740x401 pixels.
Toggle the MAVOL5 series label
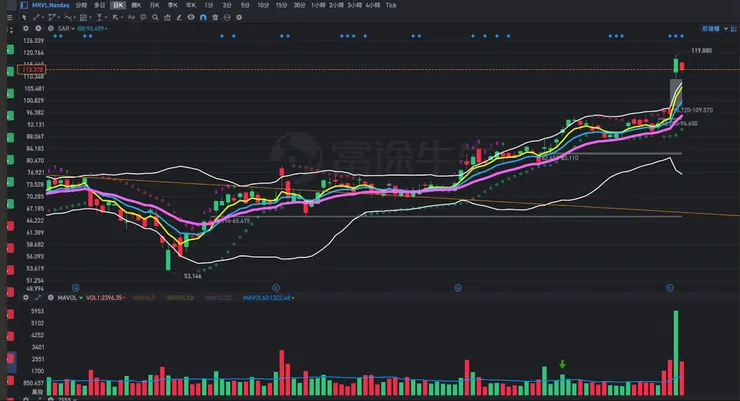[x=144, y=298]
